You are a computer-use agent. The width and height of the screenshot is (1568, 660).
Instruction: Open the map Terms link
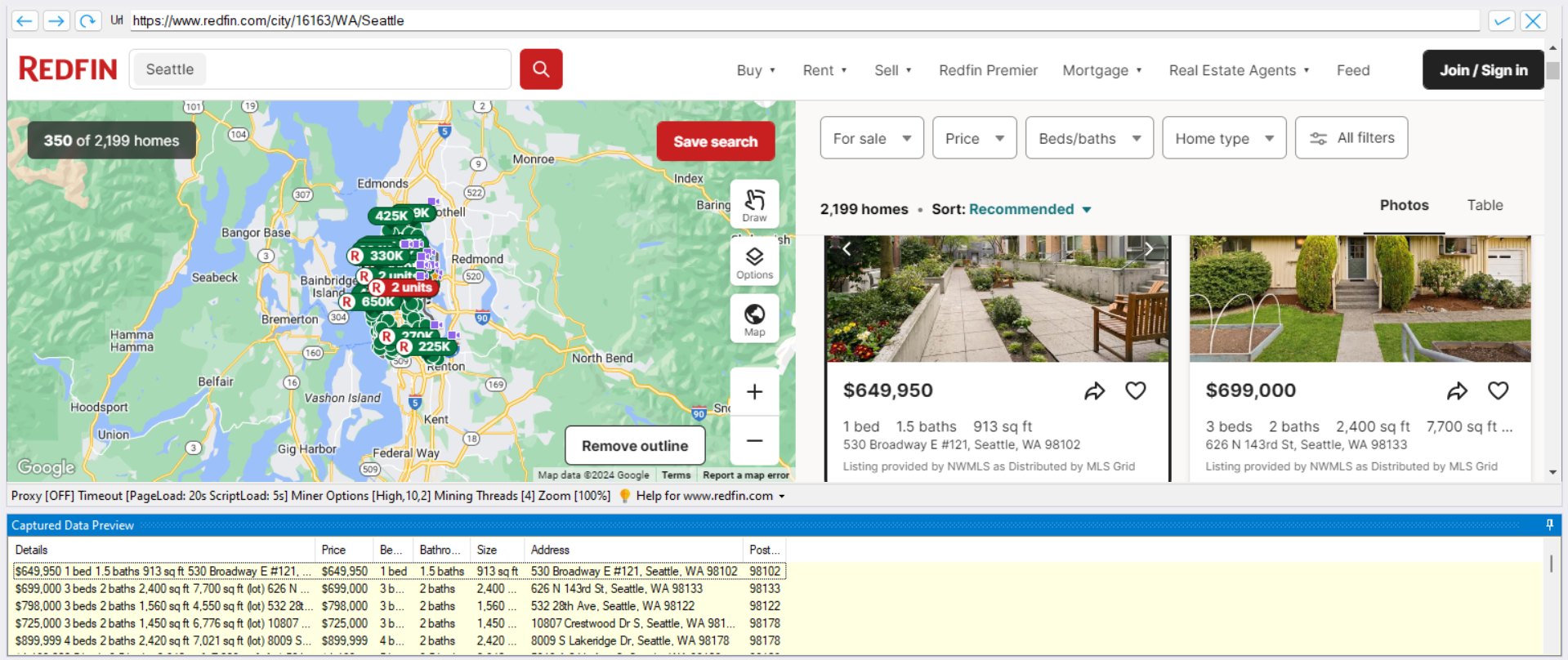(676, 475)
